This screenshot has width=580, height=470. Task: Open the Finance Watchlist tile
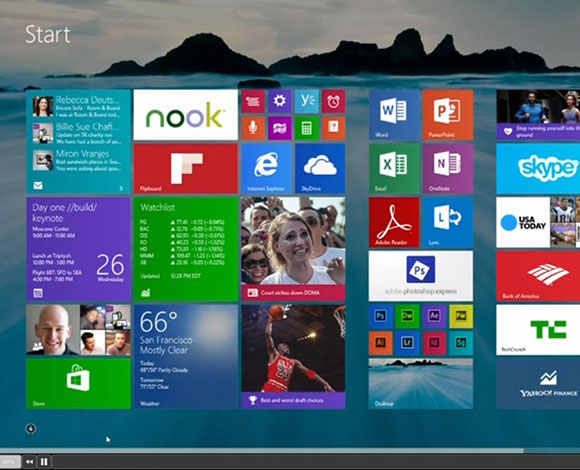coord(185,249)
